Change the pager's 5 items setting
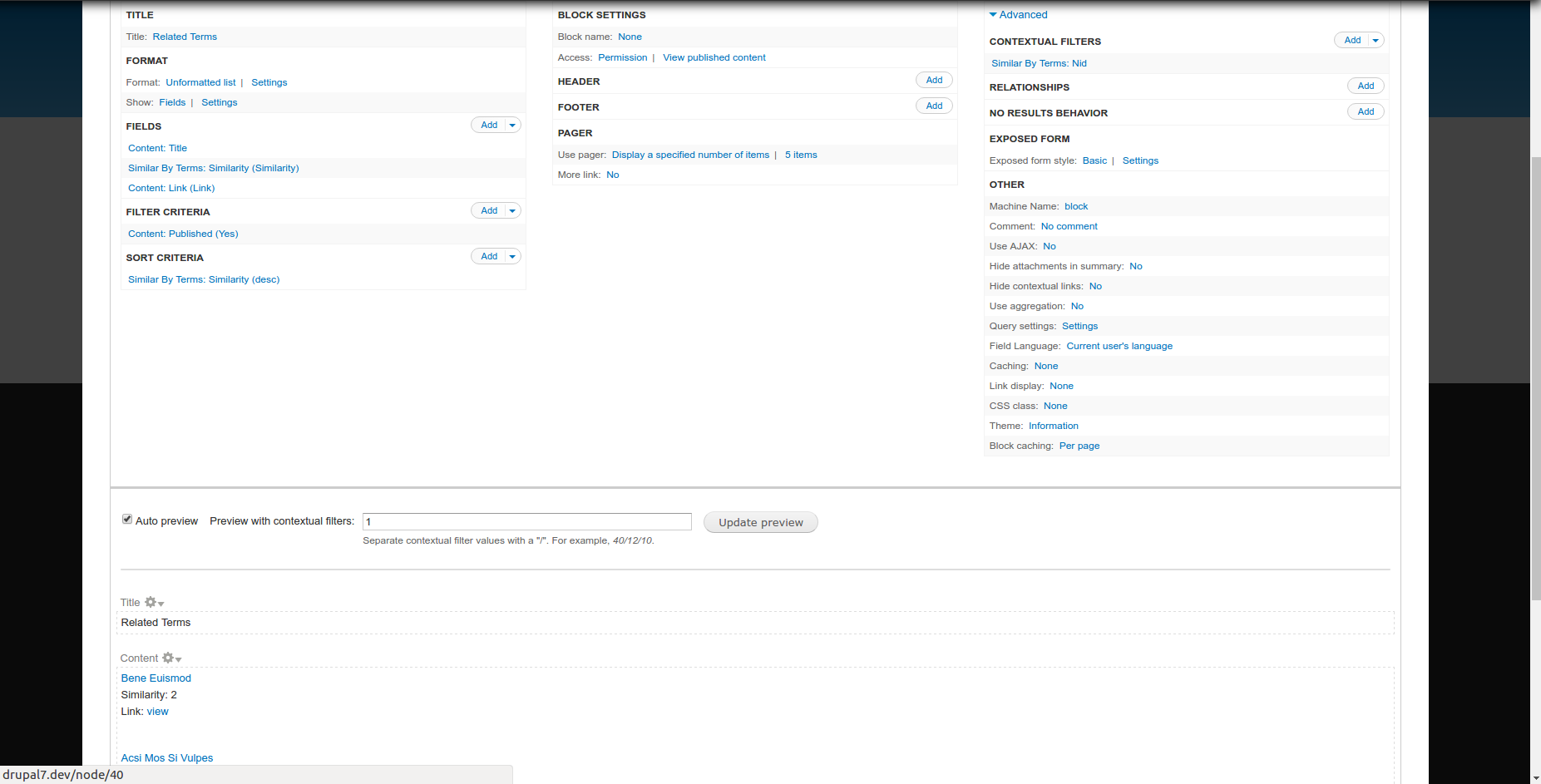This screenshot has width=1541, height=784. 801,155
